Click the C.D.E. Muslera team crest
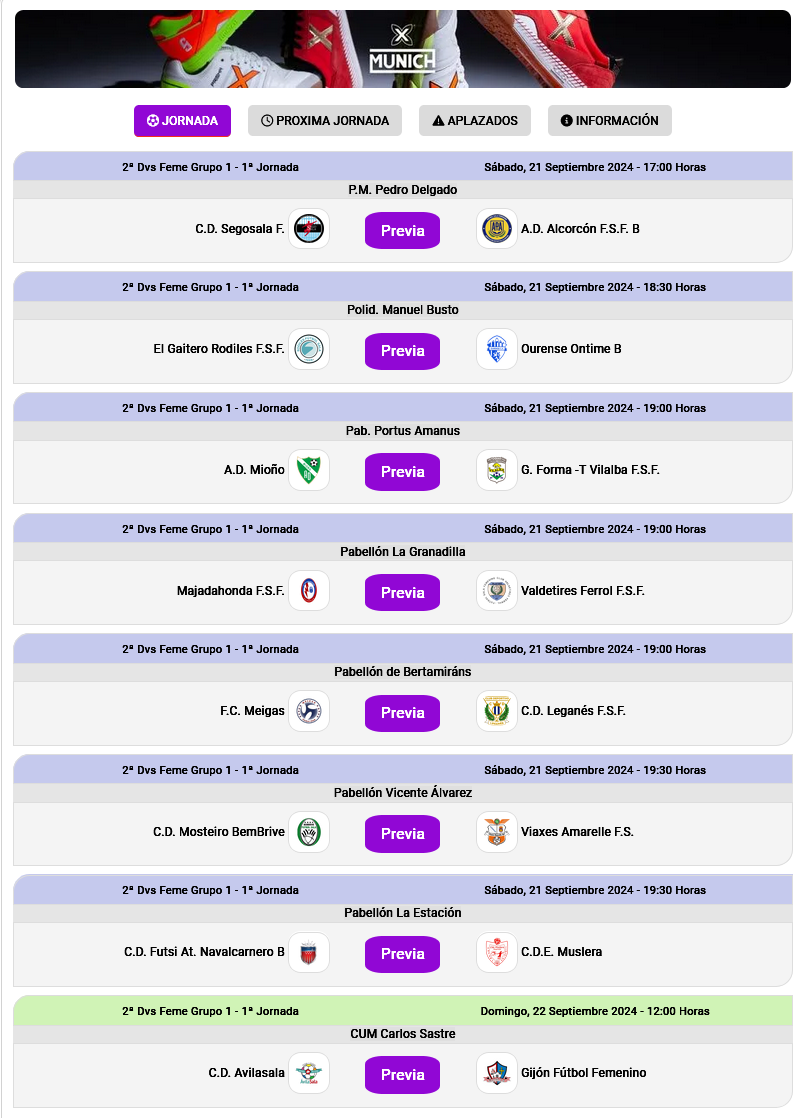Image resolution: width=799 pixels, height=1119 pixels. tap(497, 952)
